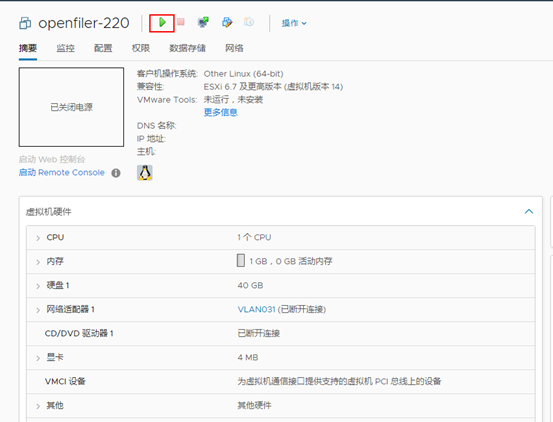
Task: Expand the 网络适配器 1 row
Action: [38, 310]
